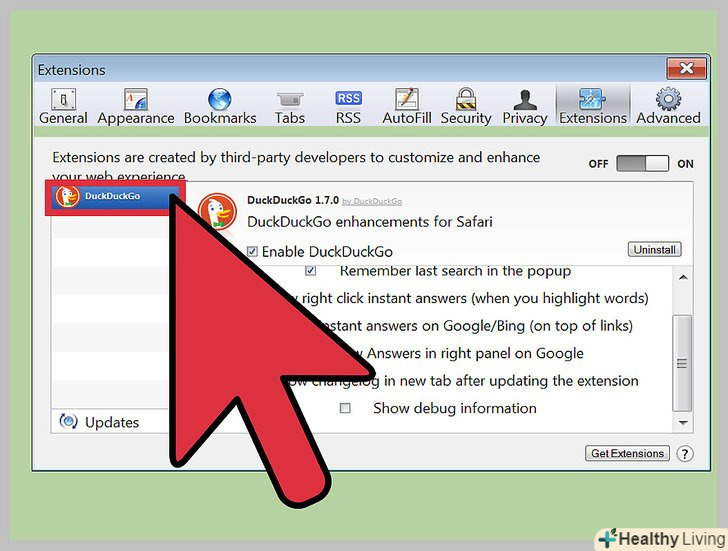Uncheck Remember last search in the popup
The width and height of the screenshot is (728, 551).
[311, 271]
